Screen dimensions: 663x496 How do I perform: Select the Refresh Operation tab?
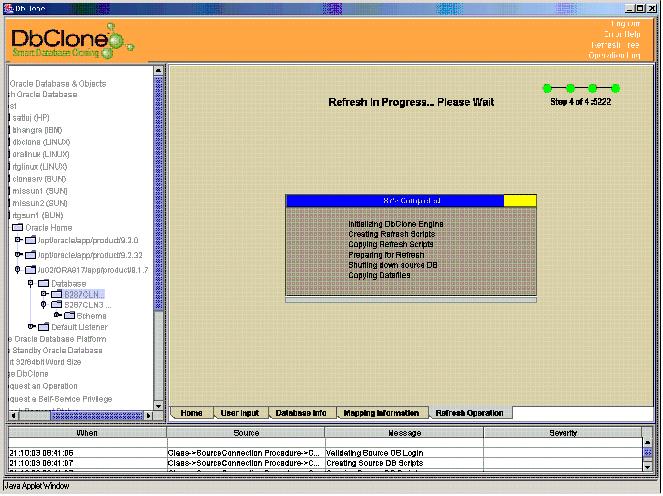(x=469, y=413)
